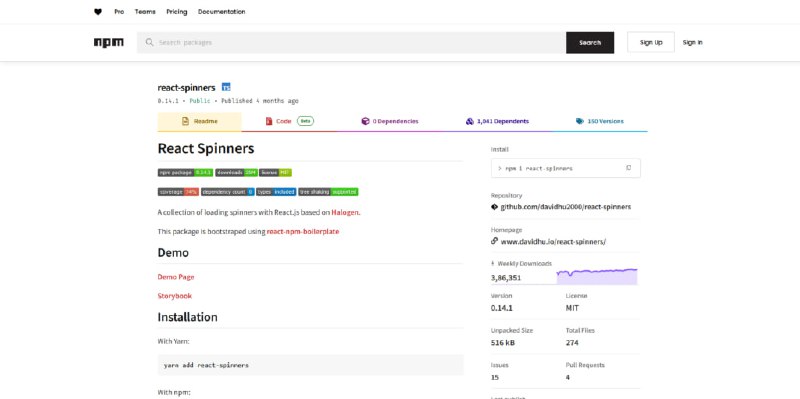Screen dimensions: 800x399
Task: Click the magnifier icon in search box
Action: tap(149, 42)
